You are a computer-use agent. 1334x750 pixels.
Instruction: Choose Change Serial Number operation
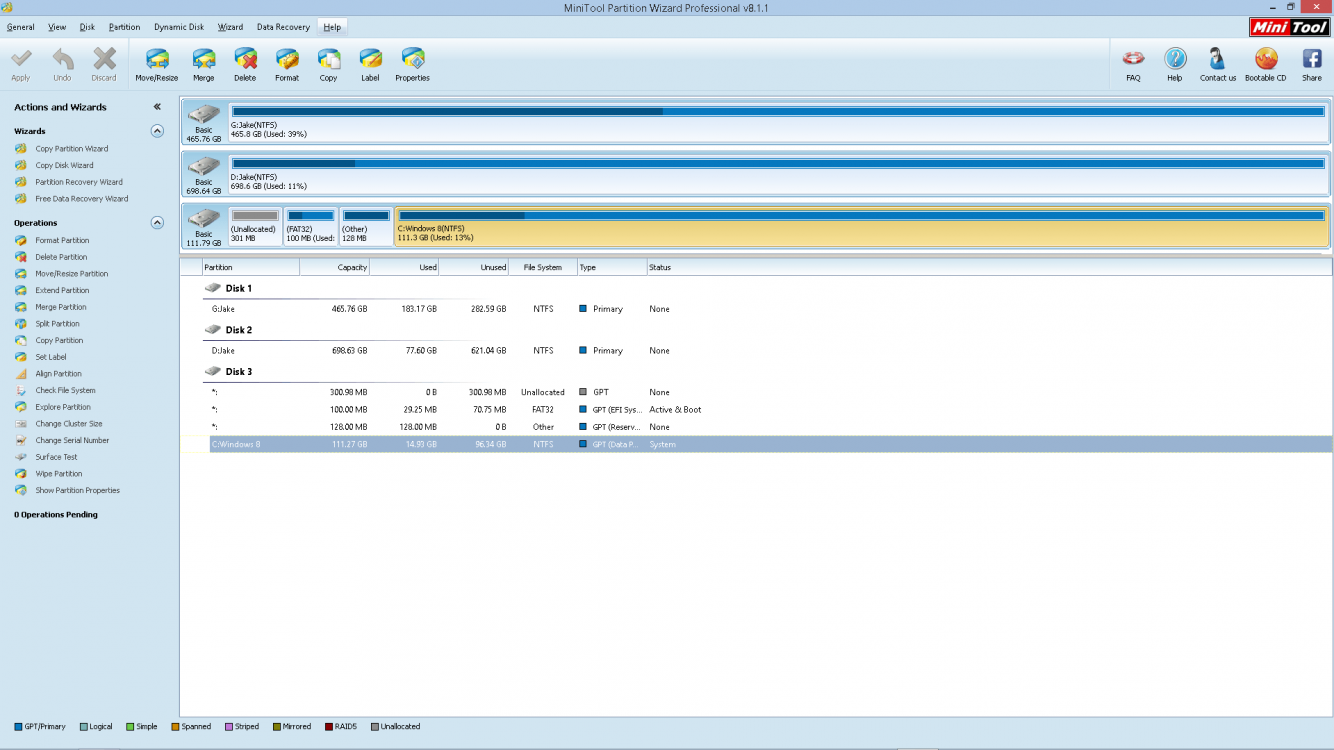tap(72, 440)
